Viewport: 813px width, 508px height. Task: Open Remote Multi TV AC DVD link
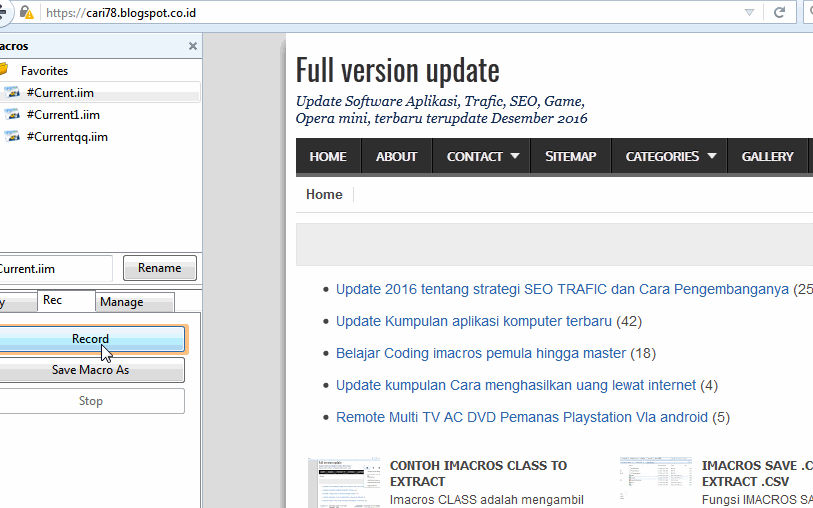coord(522,417)
